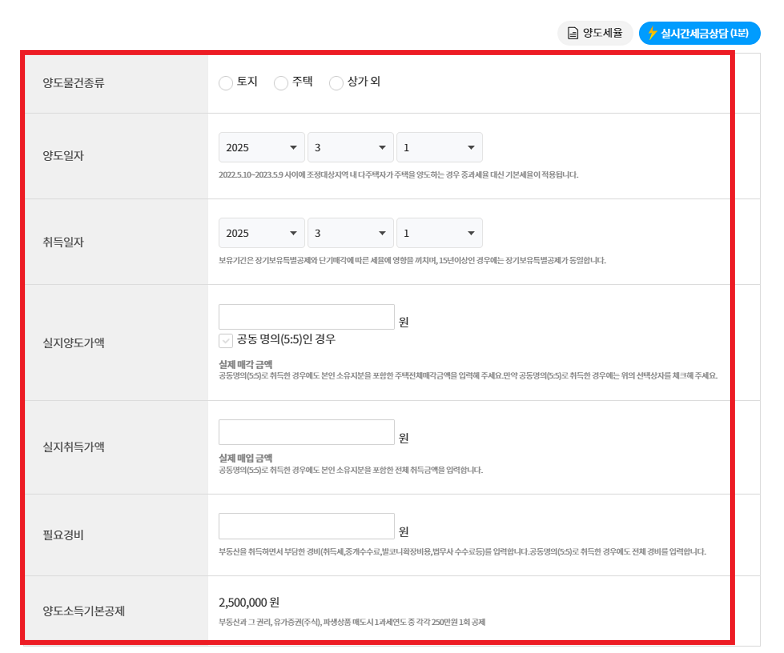This screenshot has height=653, width=784.
Task: Open 취득일자 month dropdown showing 3
Action: click(350, 233)
